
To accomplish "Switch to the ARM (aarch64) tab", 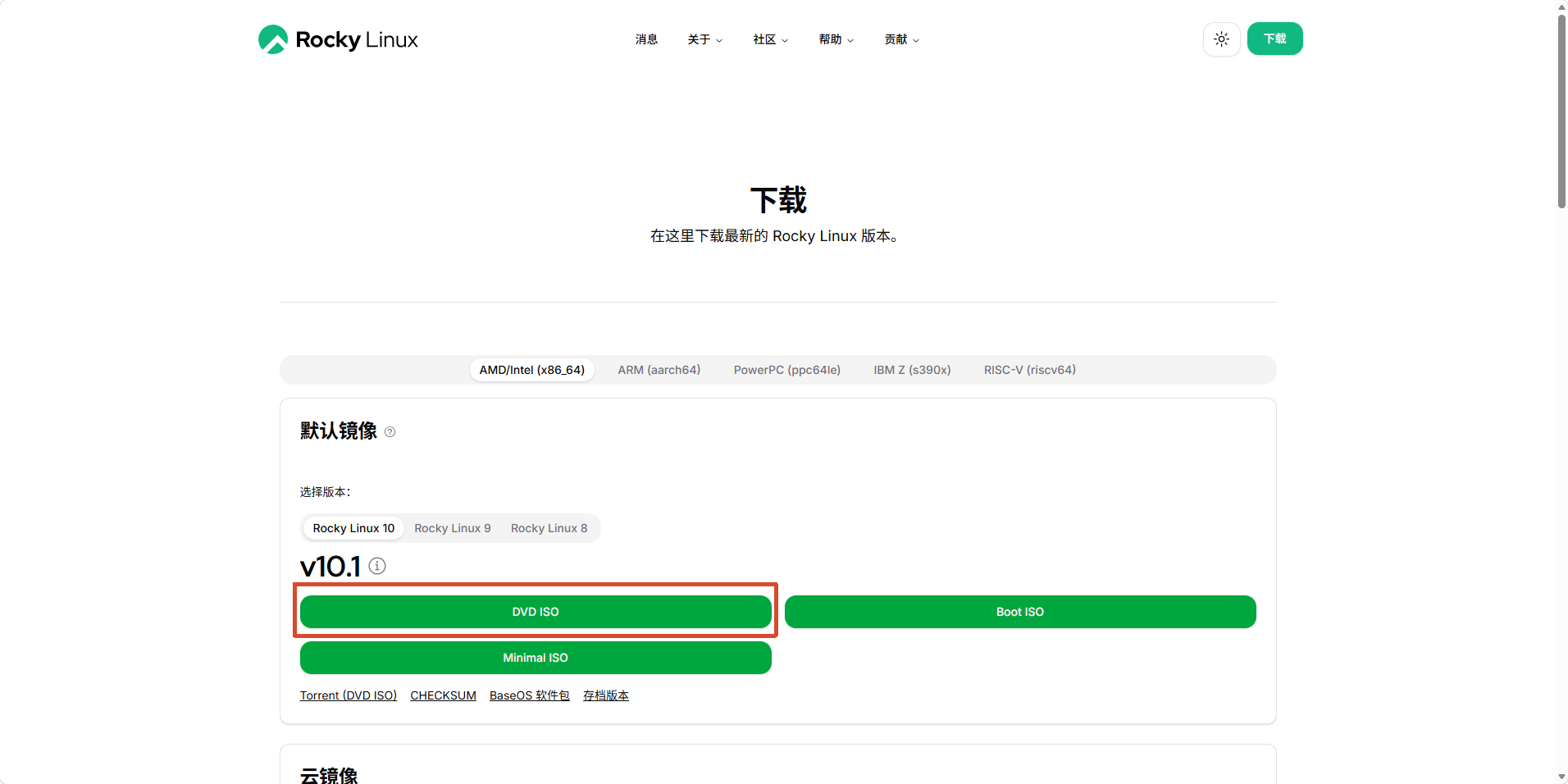I will pyautogui.click(x=659, y=370).
